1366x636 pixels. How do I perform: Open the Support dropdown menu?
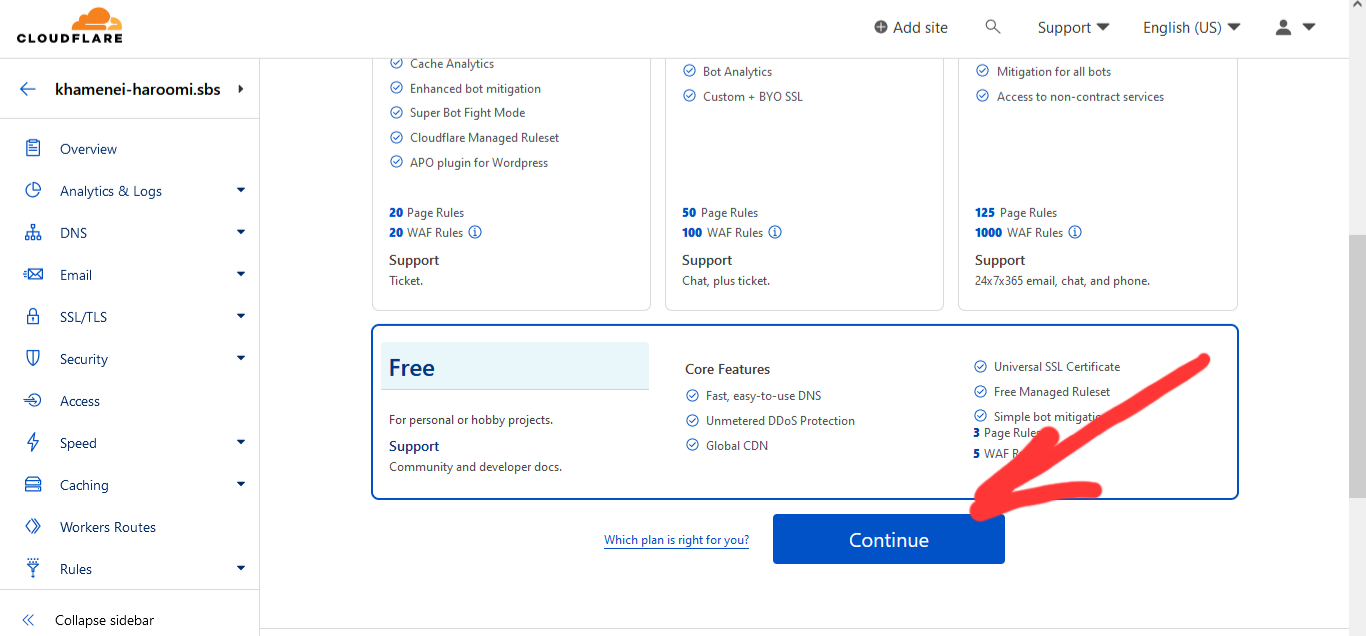pos(1073,27)
